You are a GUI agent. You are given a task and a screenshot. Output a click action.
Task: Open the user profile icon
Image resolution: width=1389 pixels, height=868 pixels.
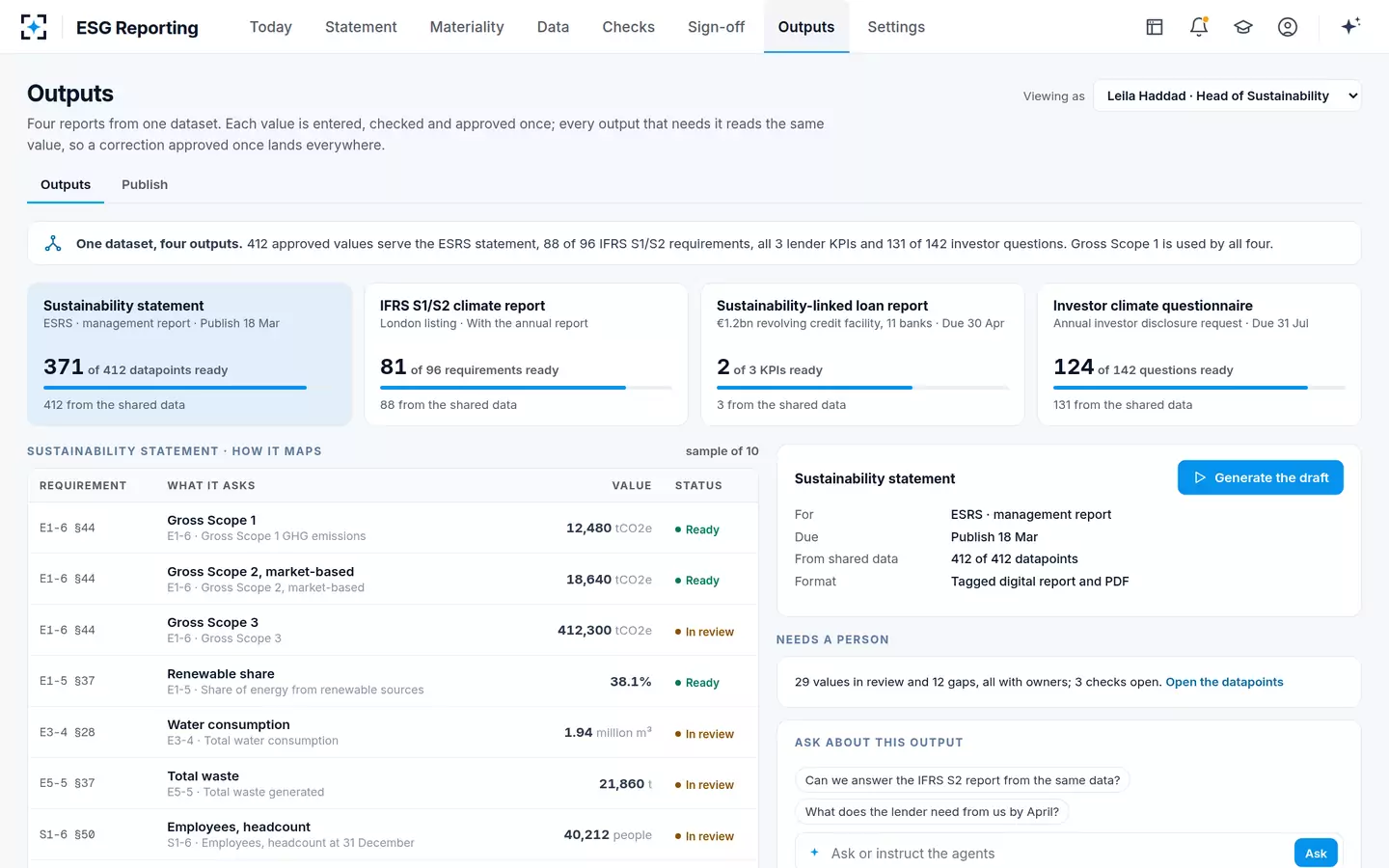1288,27
